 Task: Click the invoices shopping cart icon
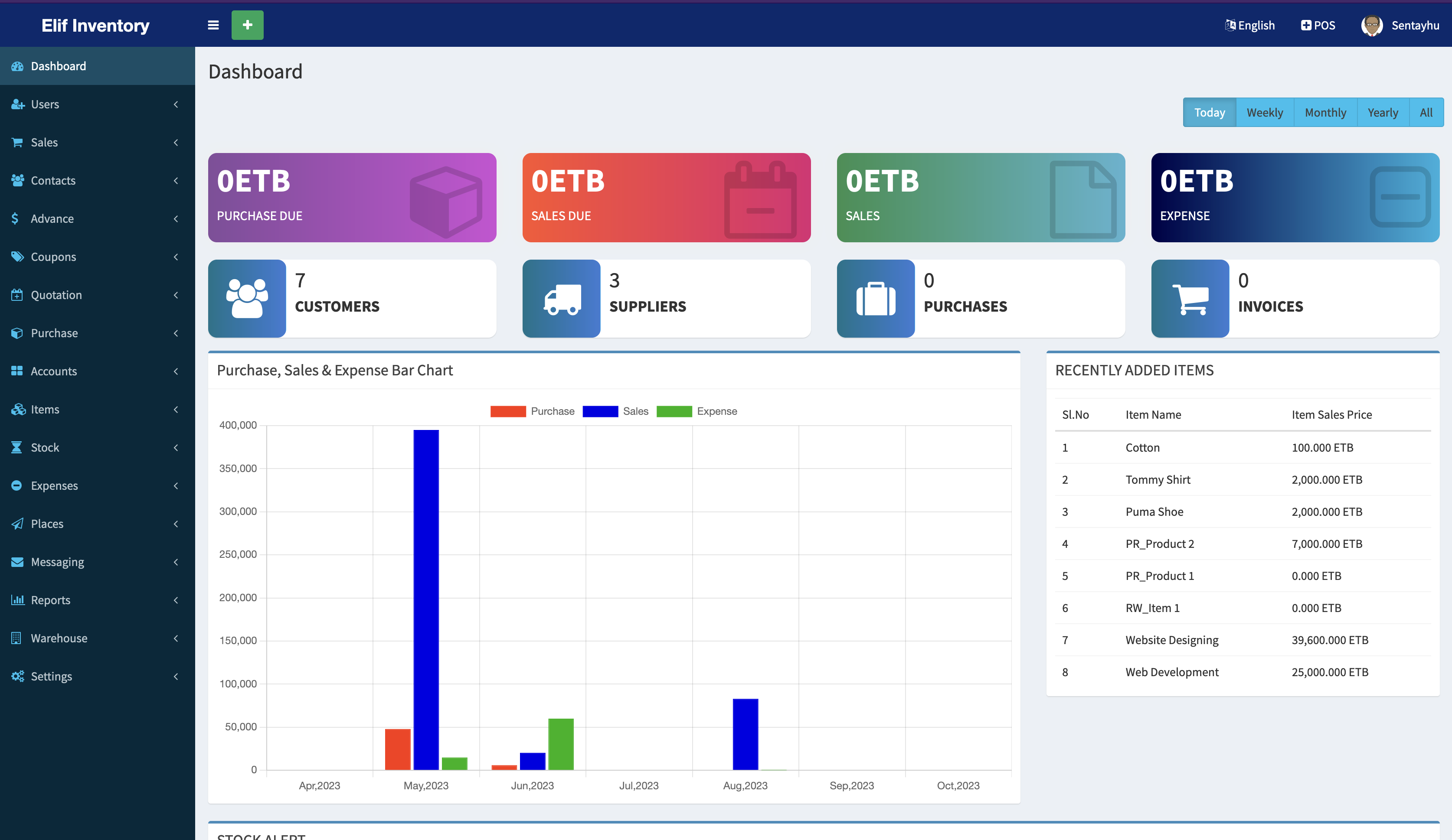(1190, 298)
